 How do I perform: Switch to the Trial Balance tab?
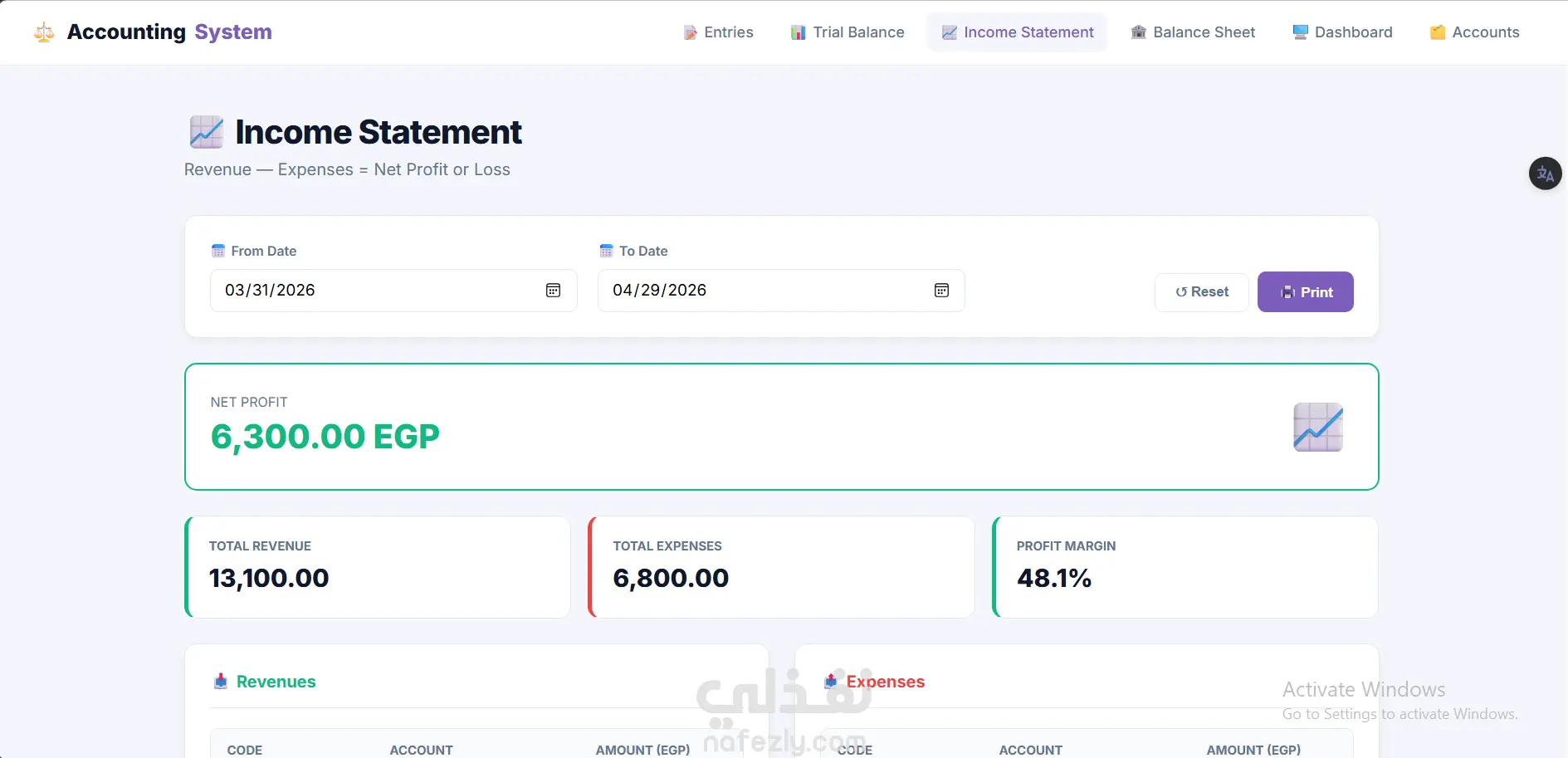click(848, 32)
